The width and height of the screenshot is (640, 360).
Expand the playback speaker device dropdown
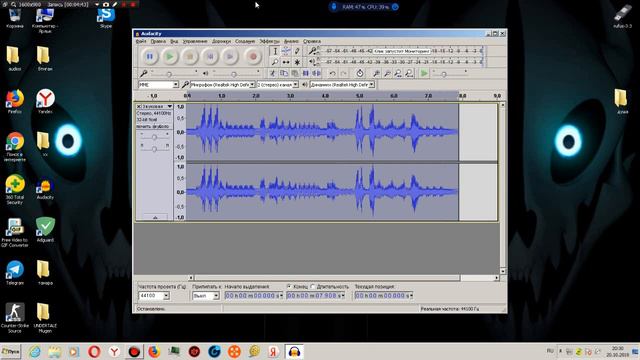[371, 85]
